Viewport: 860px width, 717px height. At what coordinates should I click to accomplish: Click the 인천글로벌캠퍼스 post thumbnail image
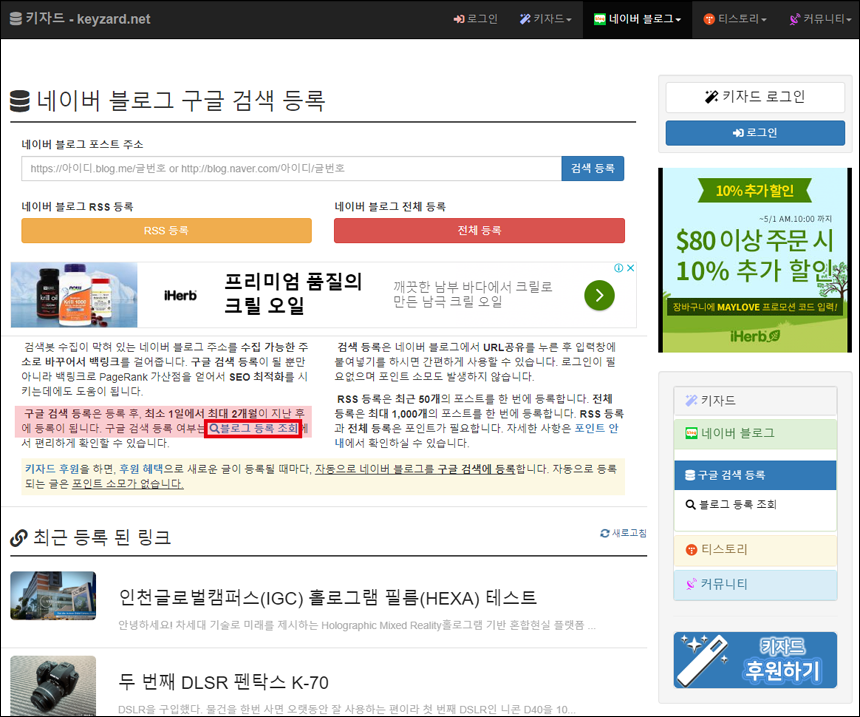point(53,596)
